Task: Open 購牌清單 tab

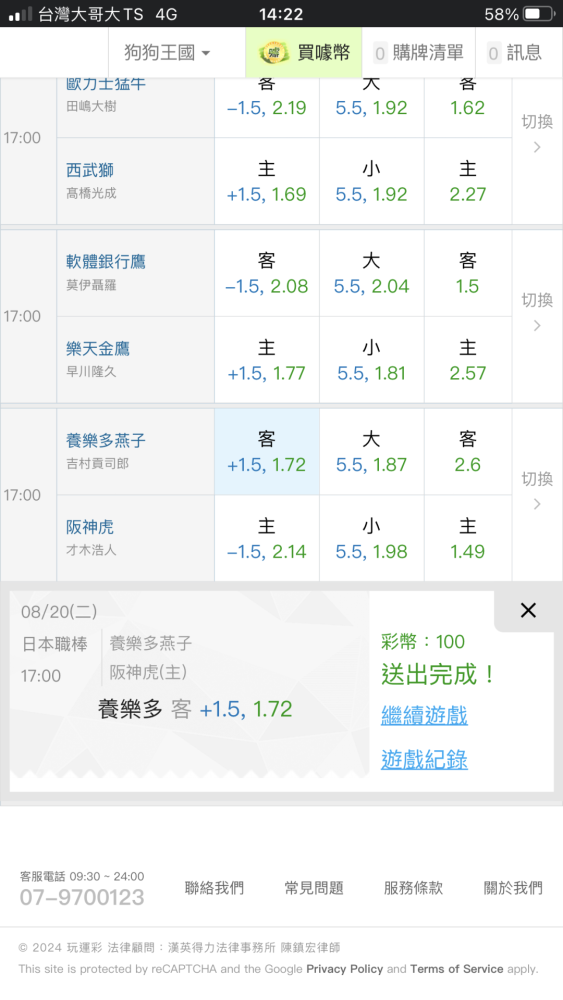Action: [x=418, y=52]
